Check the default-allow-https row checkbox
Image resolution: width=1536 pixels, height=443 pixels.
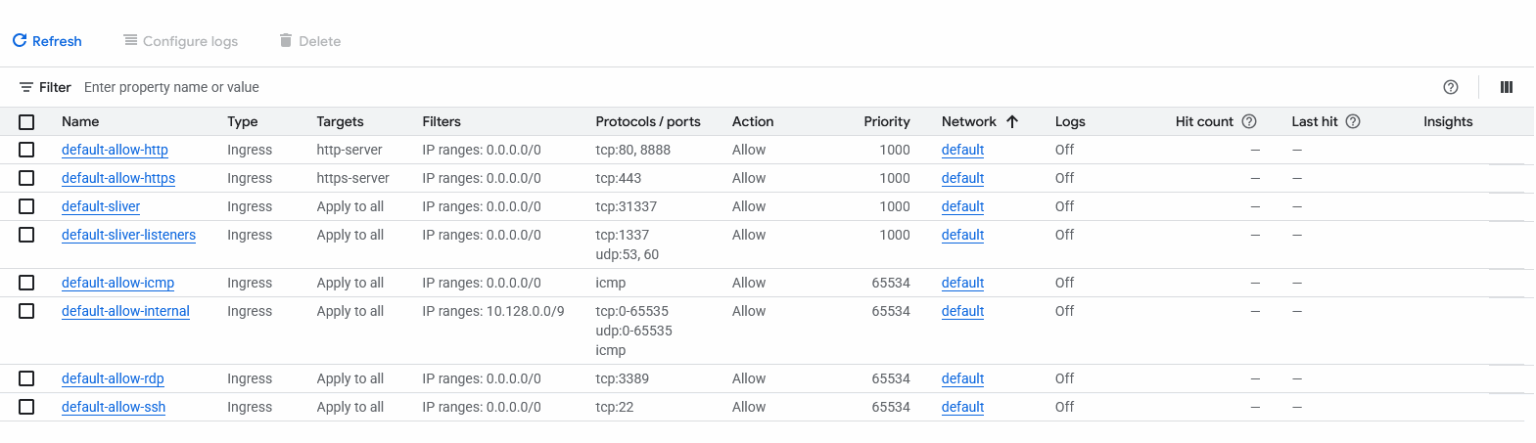[x=27, y=178]
